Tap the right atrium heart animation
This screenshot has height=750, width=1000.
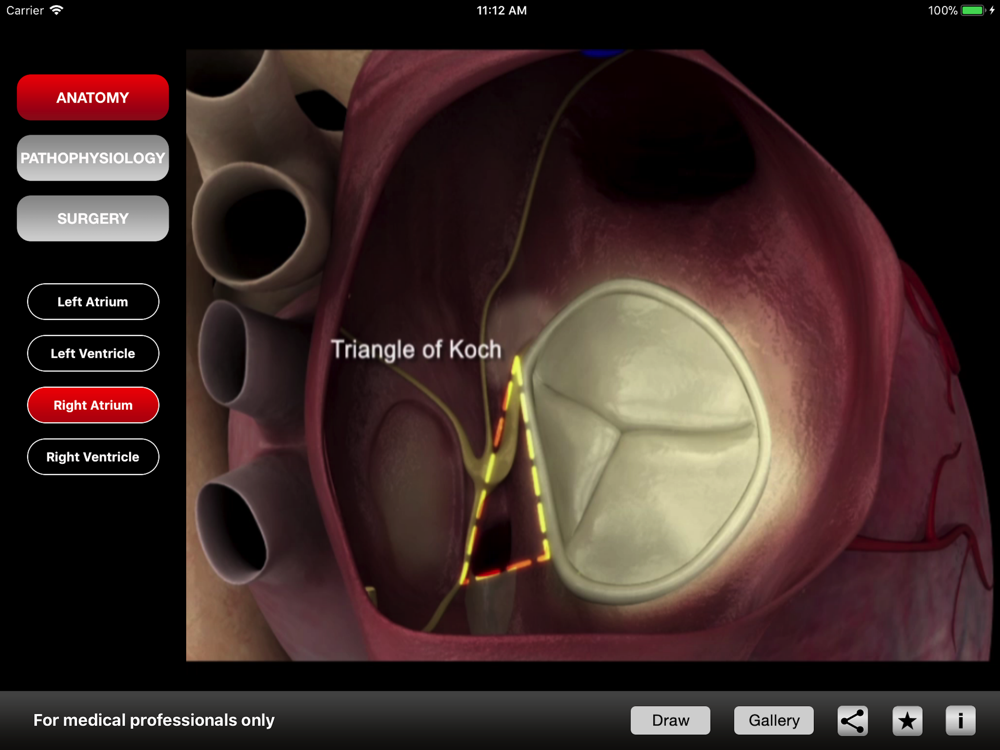(x=587, y=355)
